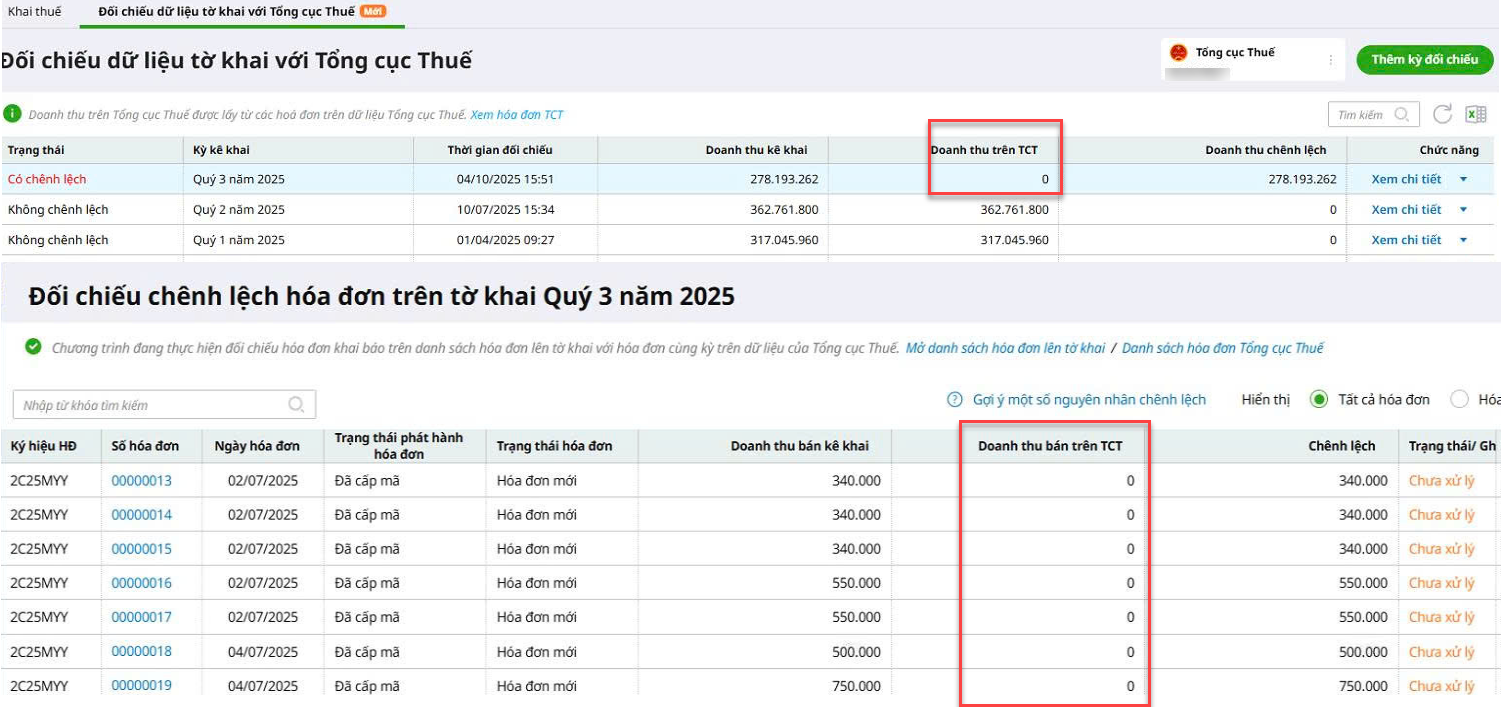Image resolution: width=1501 pixels, height=707 pixels.
Task: Click the refresh icon beside the search box
Action: (x=1442, y=114)
